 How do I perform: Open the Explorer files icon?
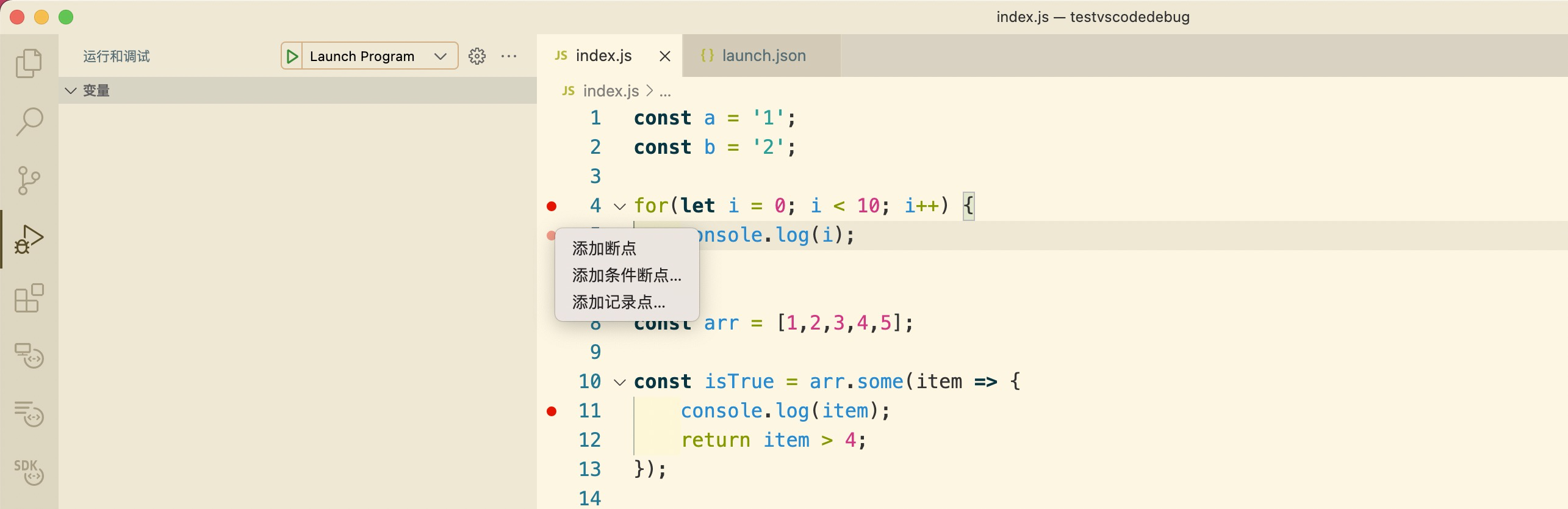pyautogui.click(x=29, y=63)
